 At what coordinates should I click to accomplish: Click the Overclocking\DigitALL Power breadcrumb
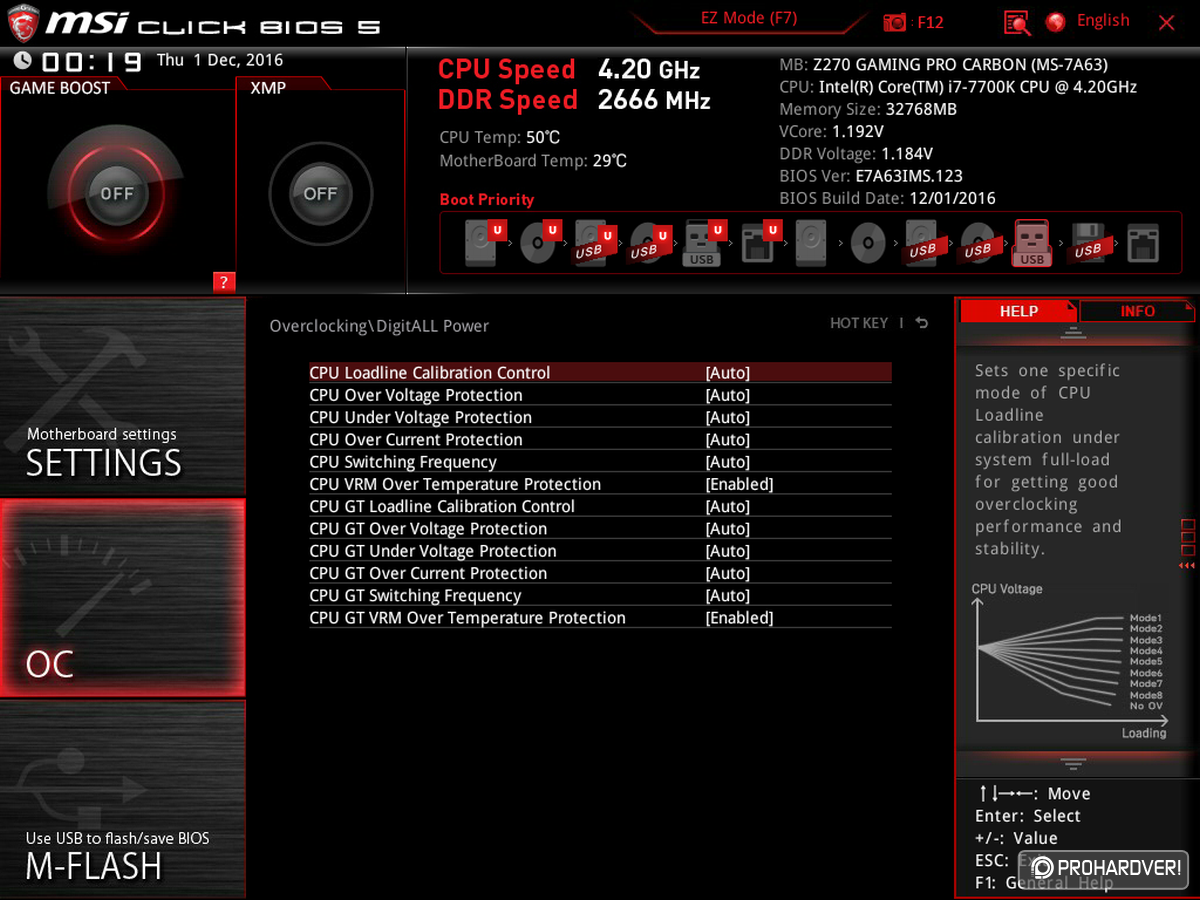coord(379,326)
